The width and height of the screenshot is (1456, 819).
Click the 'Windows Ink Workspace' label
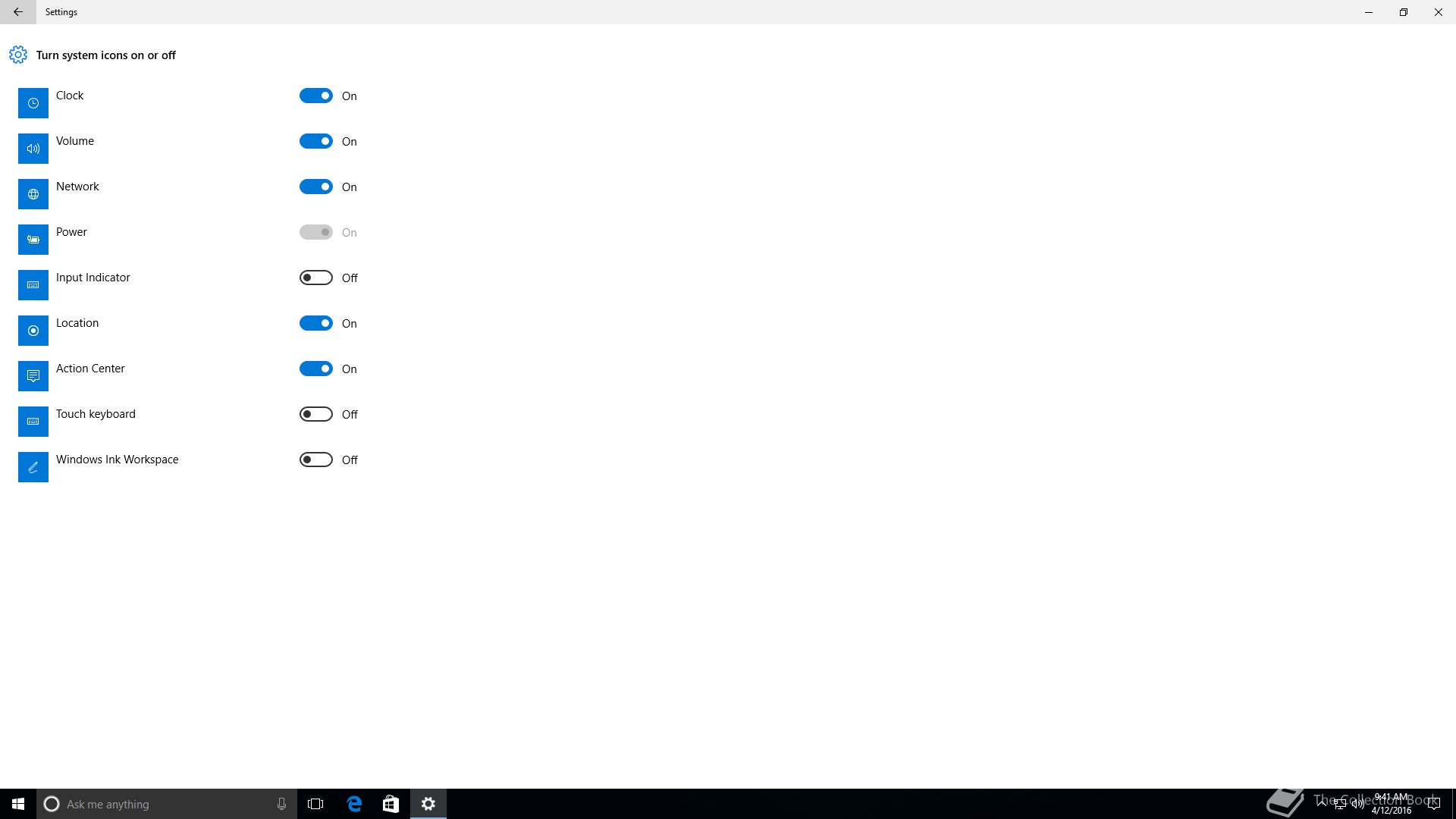pyautogui.click(x=118, y=460)
